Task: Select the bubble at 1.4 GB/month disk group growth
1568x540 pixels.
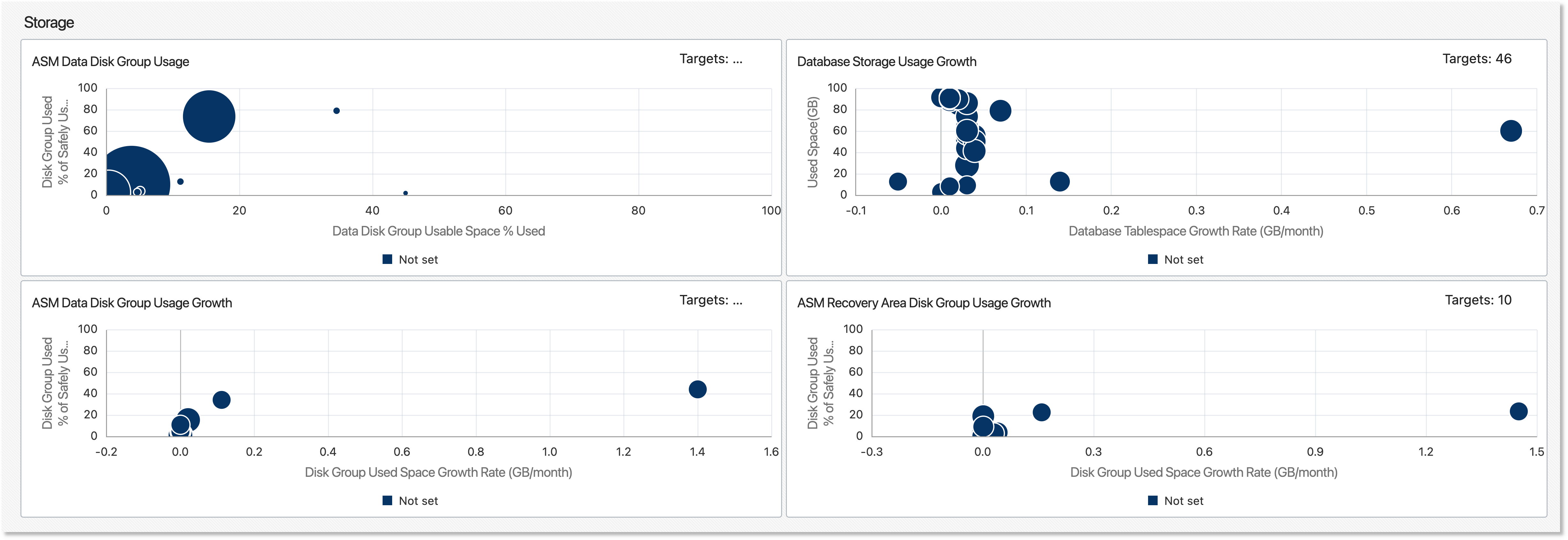Action: [697, 389]
